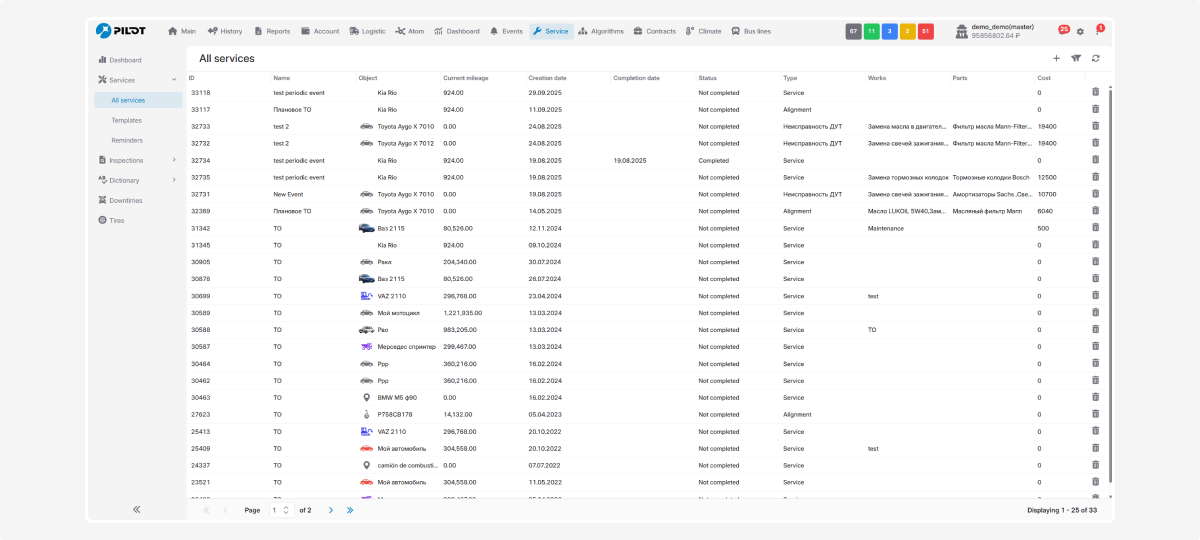This screenshot has width=1200, height=540.
Task: Click the PILOT logo
Action: (121, 31)
